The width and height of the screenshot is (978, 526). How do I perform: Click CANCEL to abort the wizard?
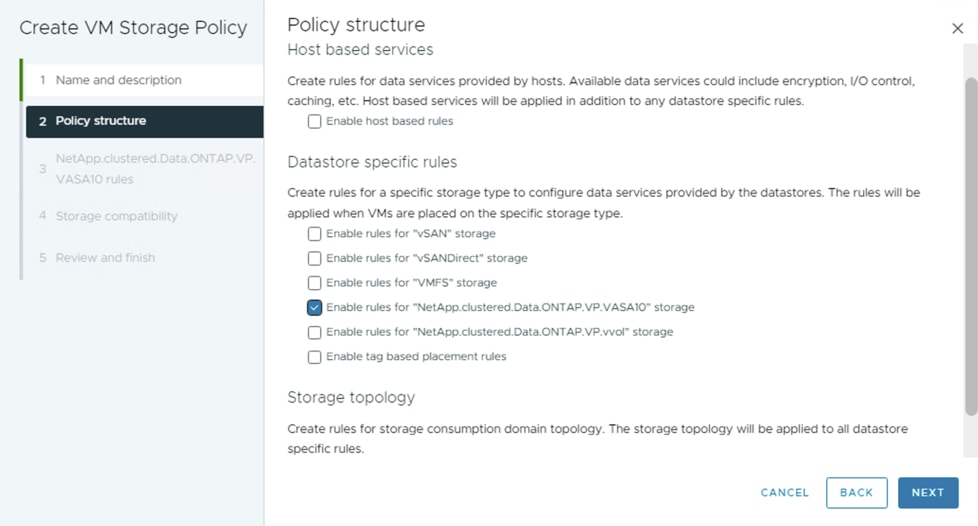pos(784,493)
